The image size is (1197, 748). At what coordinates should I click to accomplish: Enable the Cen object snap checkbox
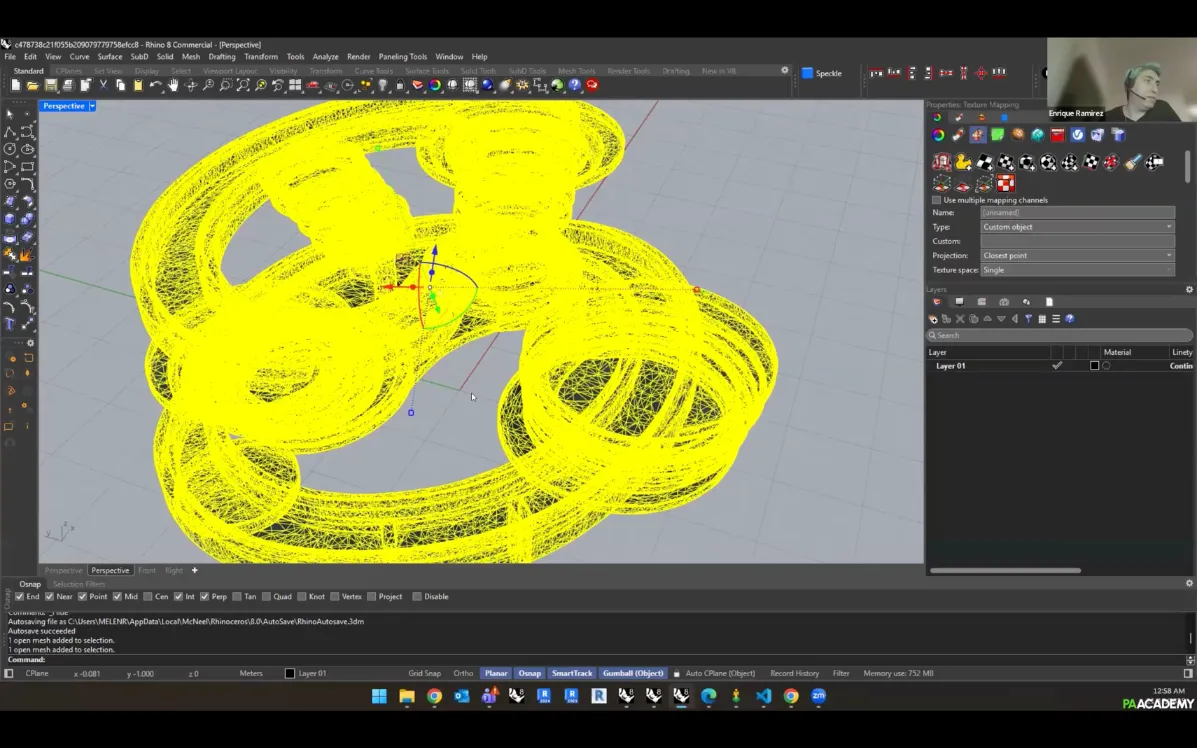tap(149, 597)
